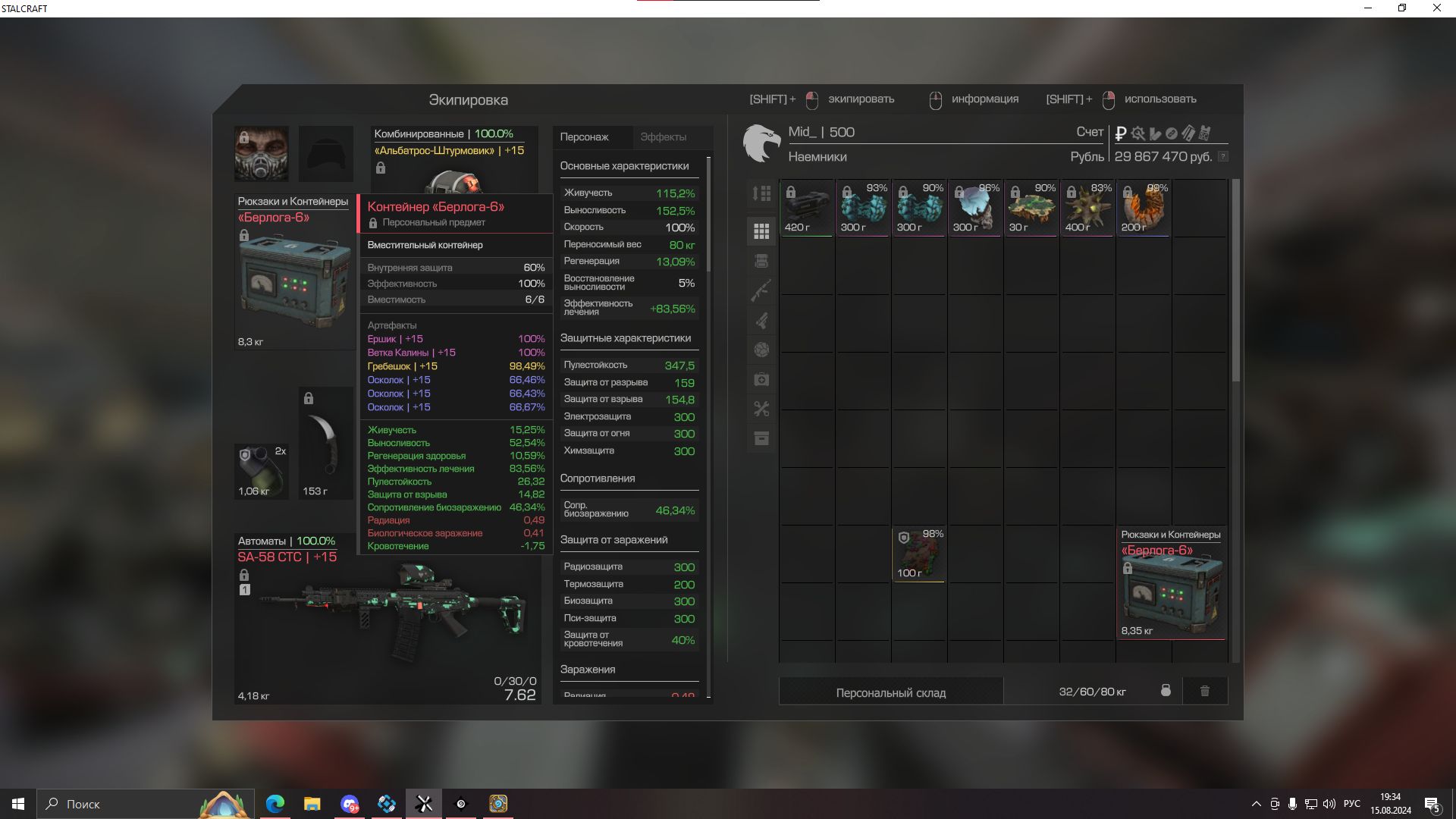Select the 100 г item at 98%
Image resolution: width=1456 pixels, height=819 pixels.
920,554
